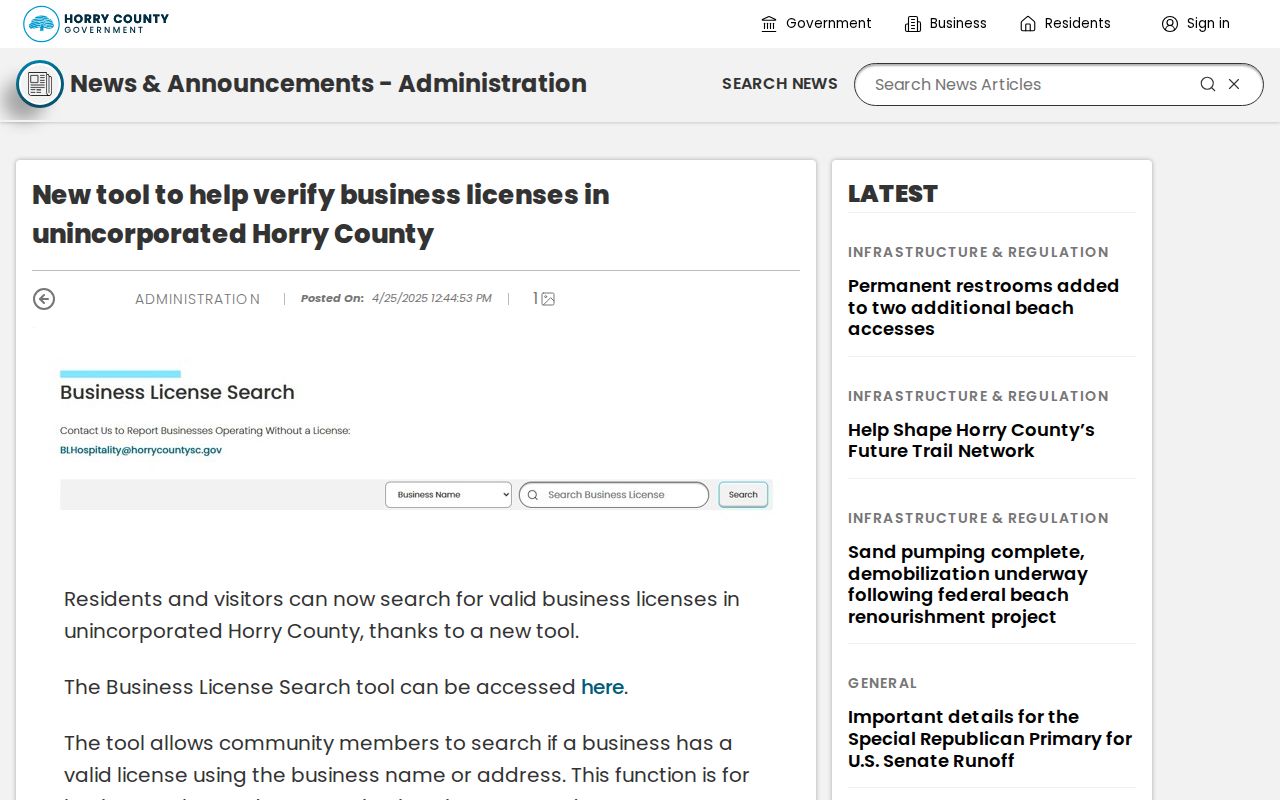Click the ADMINISTRATION category label
The width and height of the screenshot is (1280, 800).
click(x=198, y=299)
